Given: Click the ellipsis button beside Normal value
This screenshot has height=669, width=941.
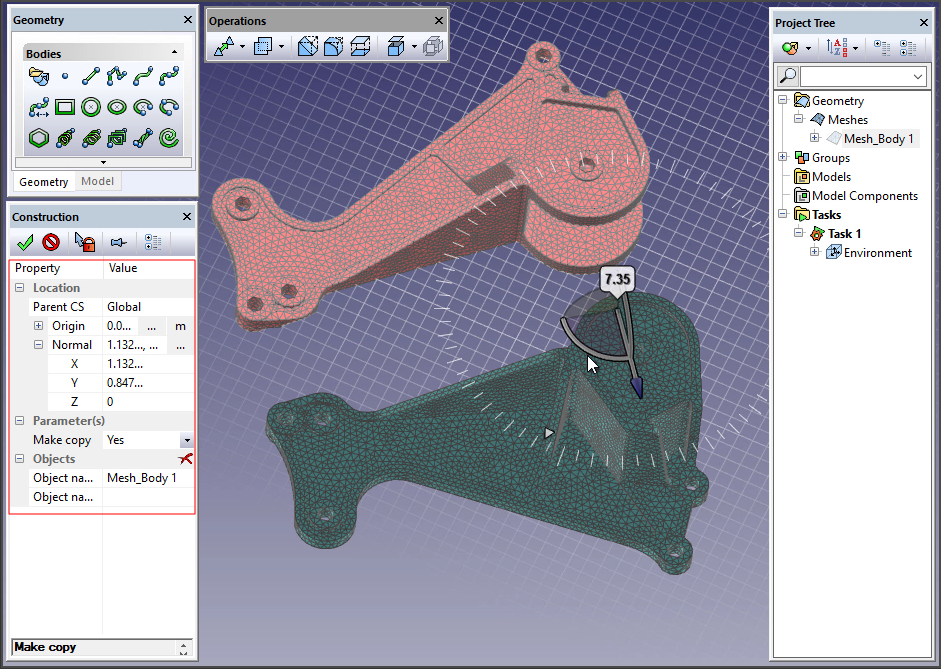Looking at the screenshot, I should pos(181,345).
